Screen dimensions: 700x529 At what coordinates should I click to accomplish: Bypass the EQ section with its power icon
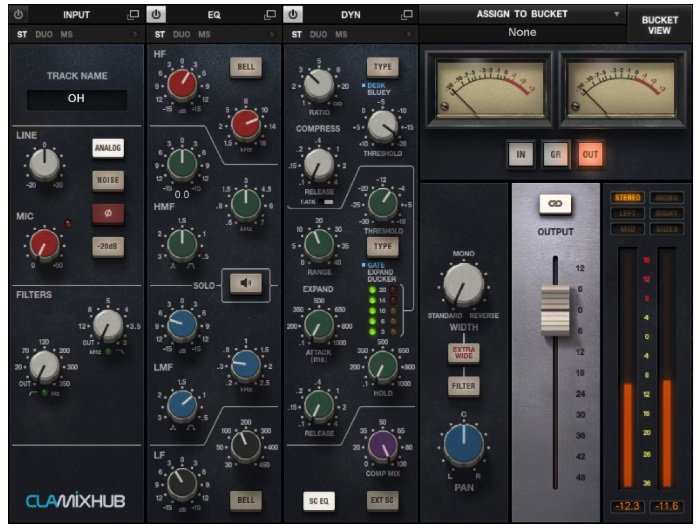point(157,15)
